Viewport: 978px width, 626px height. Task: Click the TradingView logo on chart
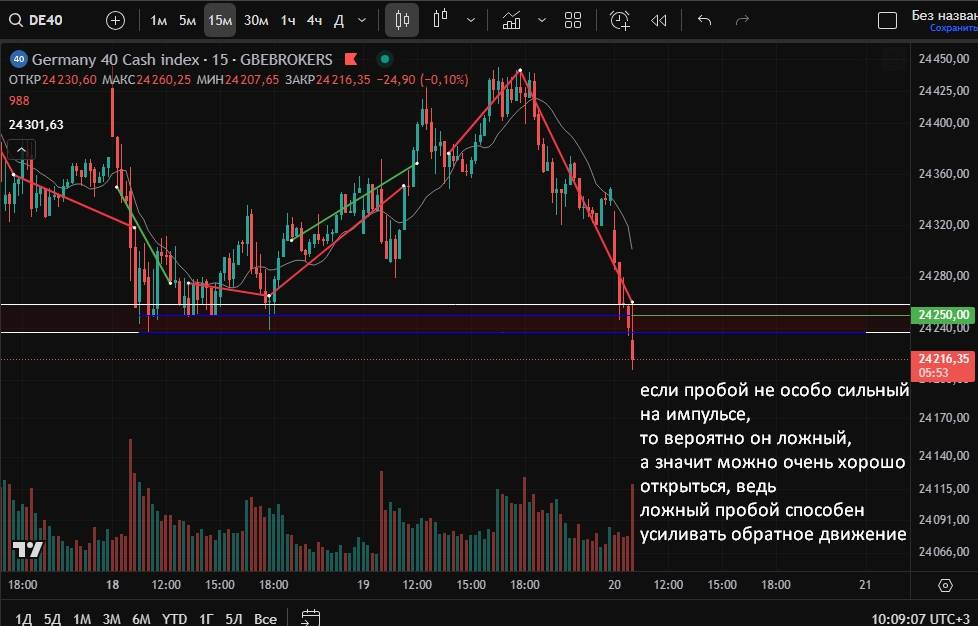tap(27, 549)
